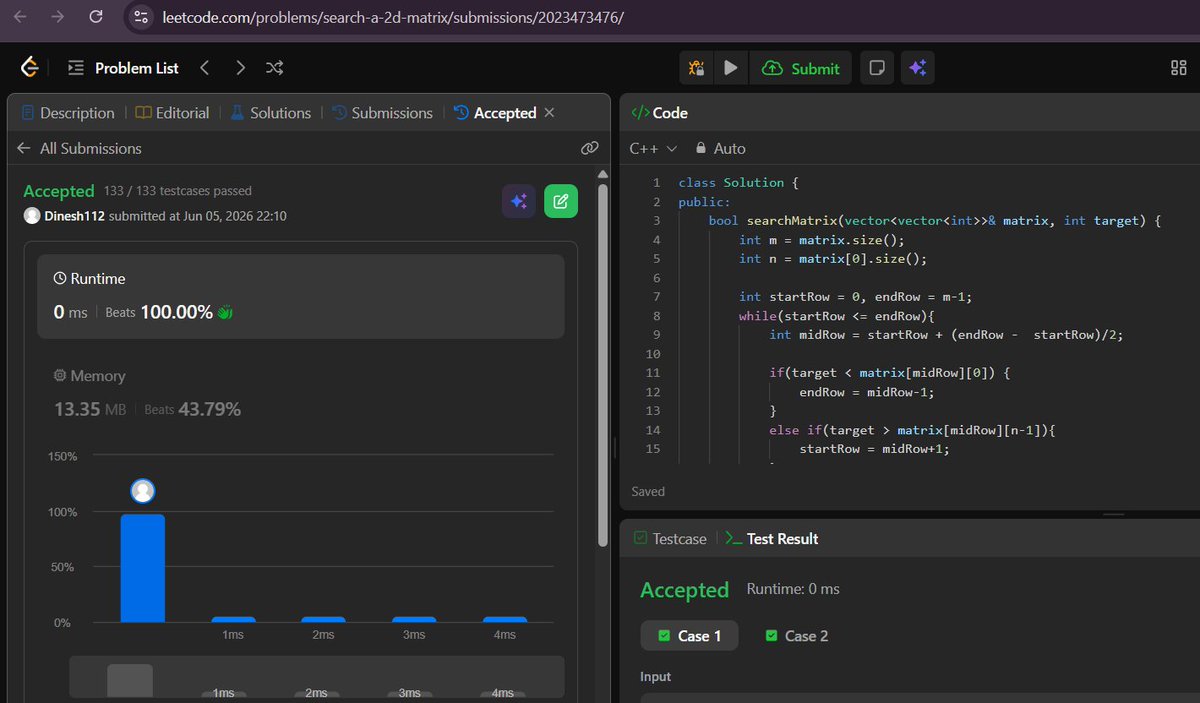Viewport: 1200px width, 703px height.
Task: Analyze submission with sparkle button
Action: pyautogui.click(x=519, y=201)
